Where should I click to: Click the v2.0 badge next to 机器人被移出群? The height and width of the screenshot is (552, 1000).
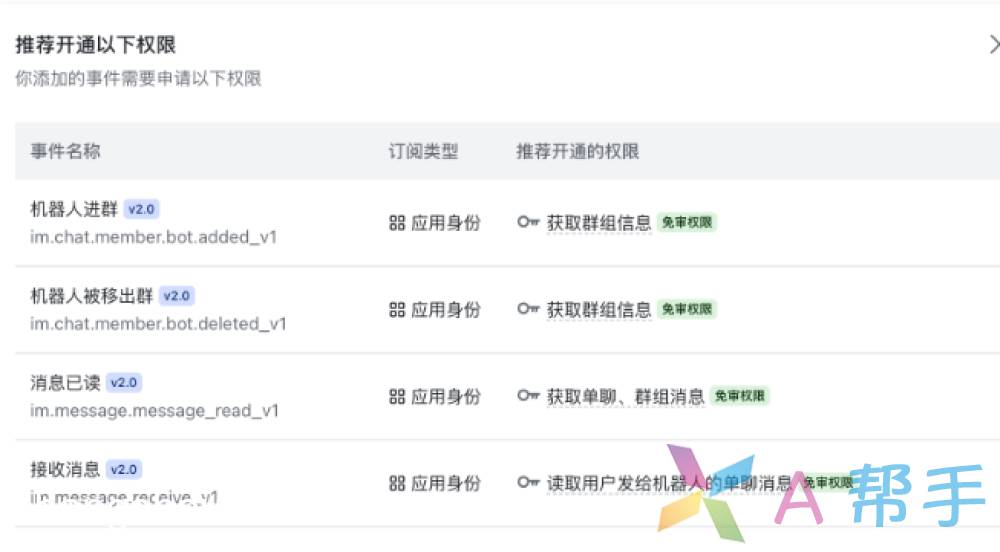tap(176, 296)
